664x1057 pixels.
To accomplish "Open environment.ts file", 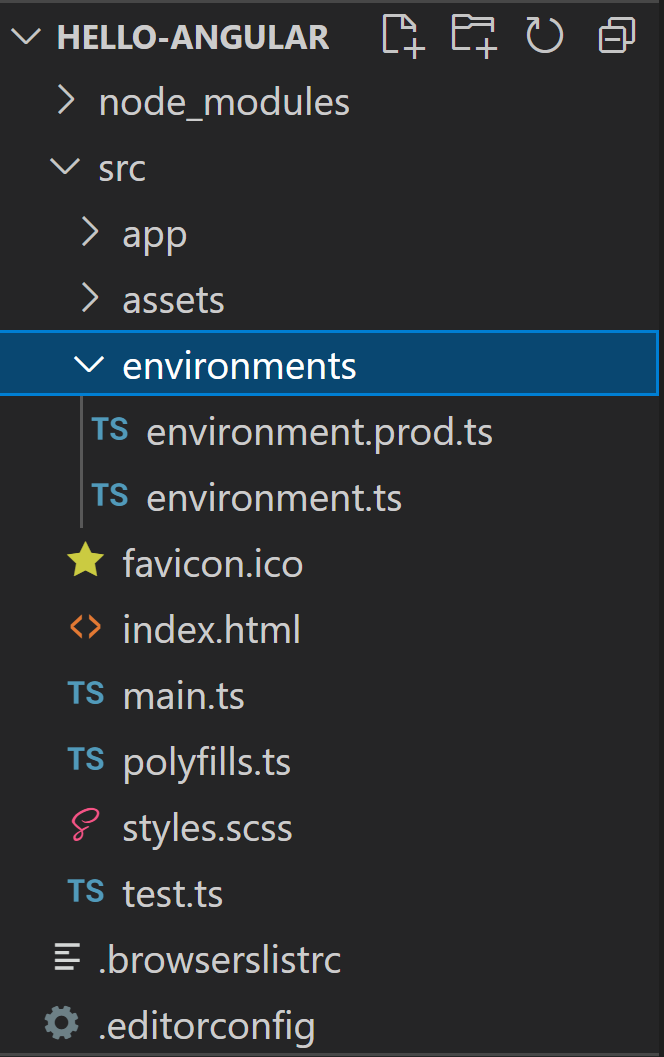I will pos(274,499).
